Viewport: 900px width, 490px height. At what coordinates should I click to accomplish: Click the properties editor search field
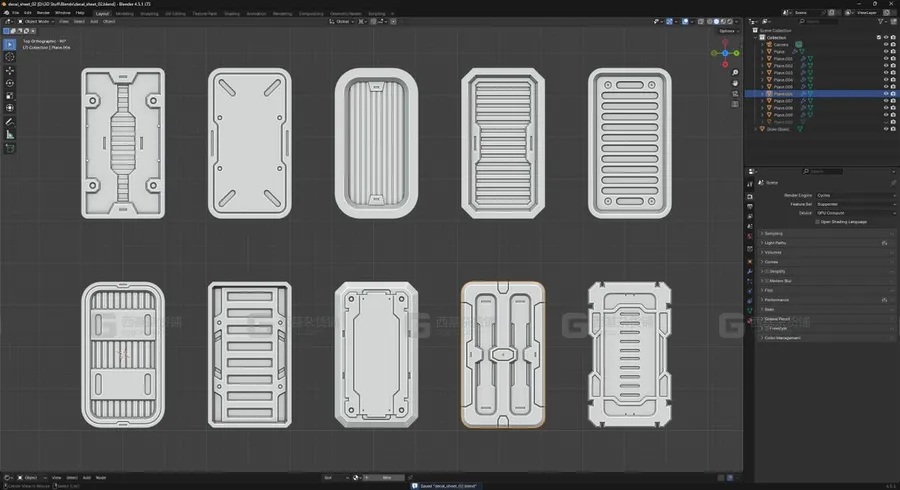click(823, 171)
